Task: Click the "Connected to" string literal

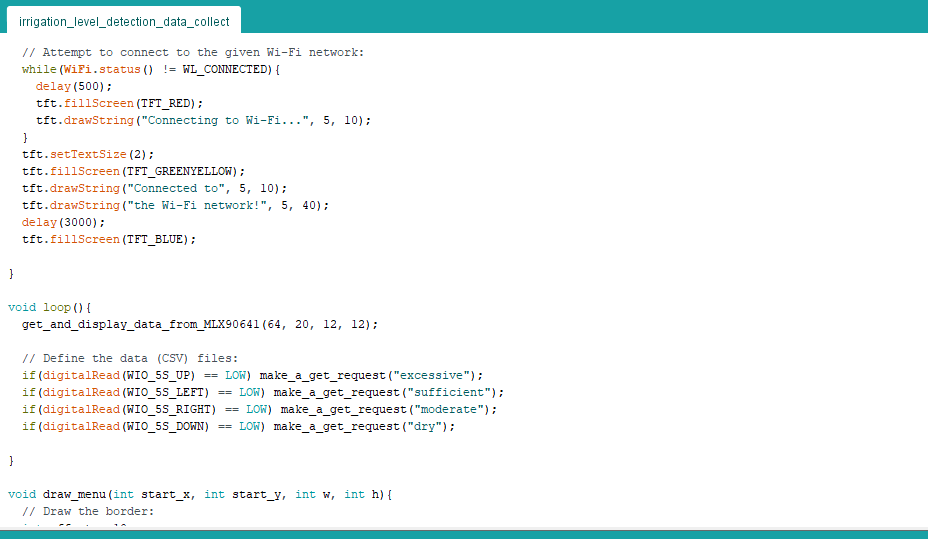Action: point(174,188)
